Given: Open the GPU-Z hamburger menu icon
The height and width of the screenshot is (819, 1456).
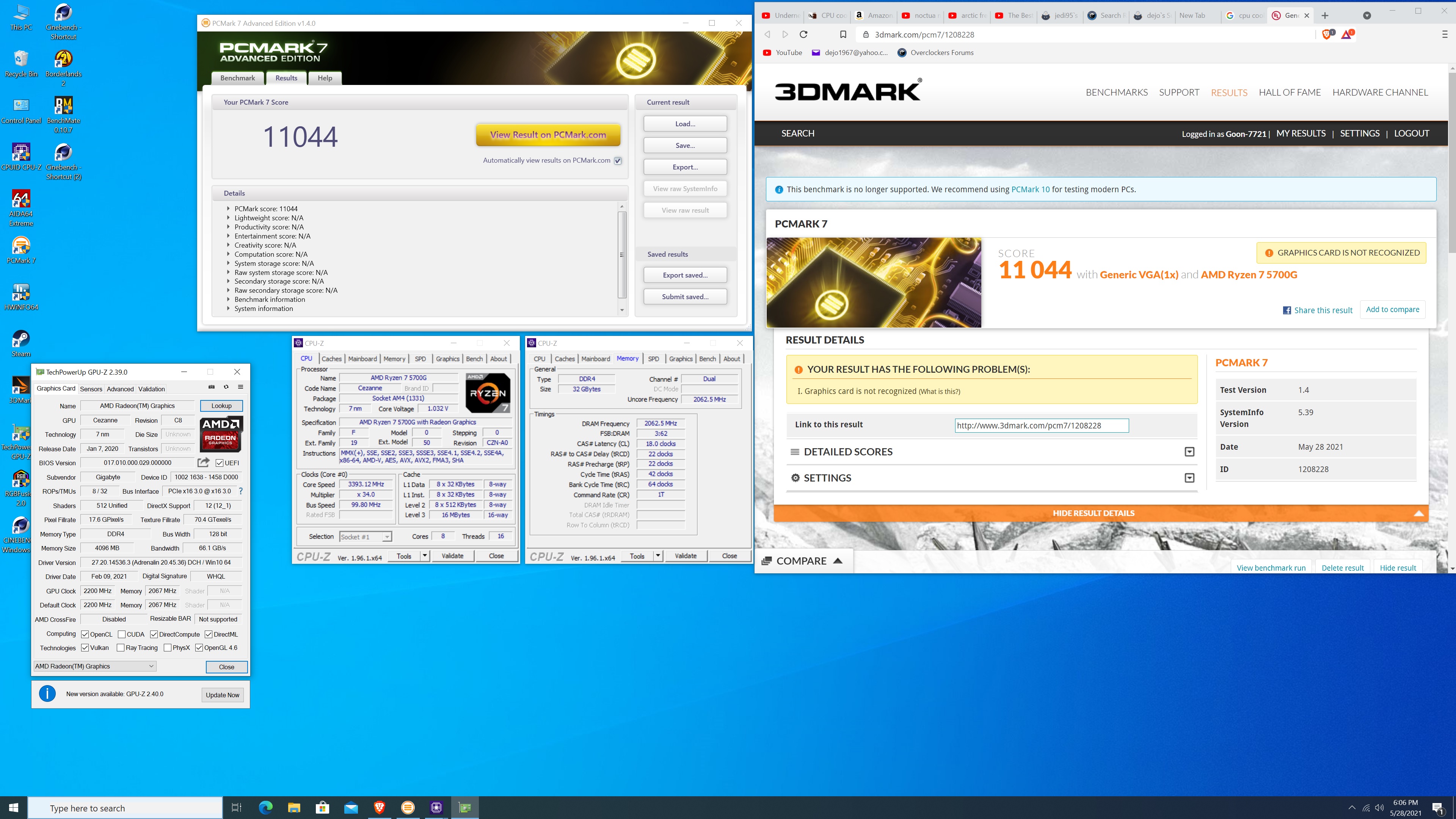Looking at the screenshot, I should (x=240, y=387).
